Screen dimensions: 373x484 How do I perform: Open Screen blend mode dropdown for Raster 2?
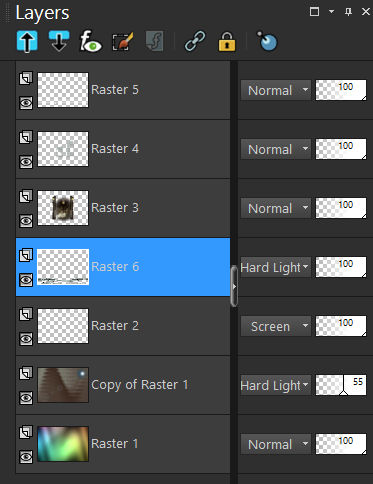click(x=276, y=326)
